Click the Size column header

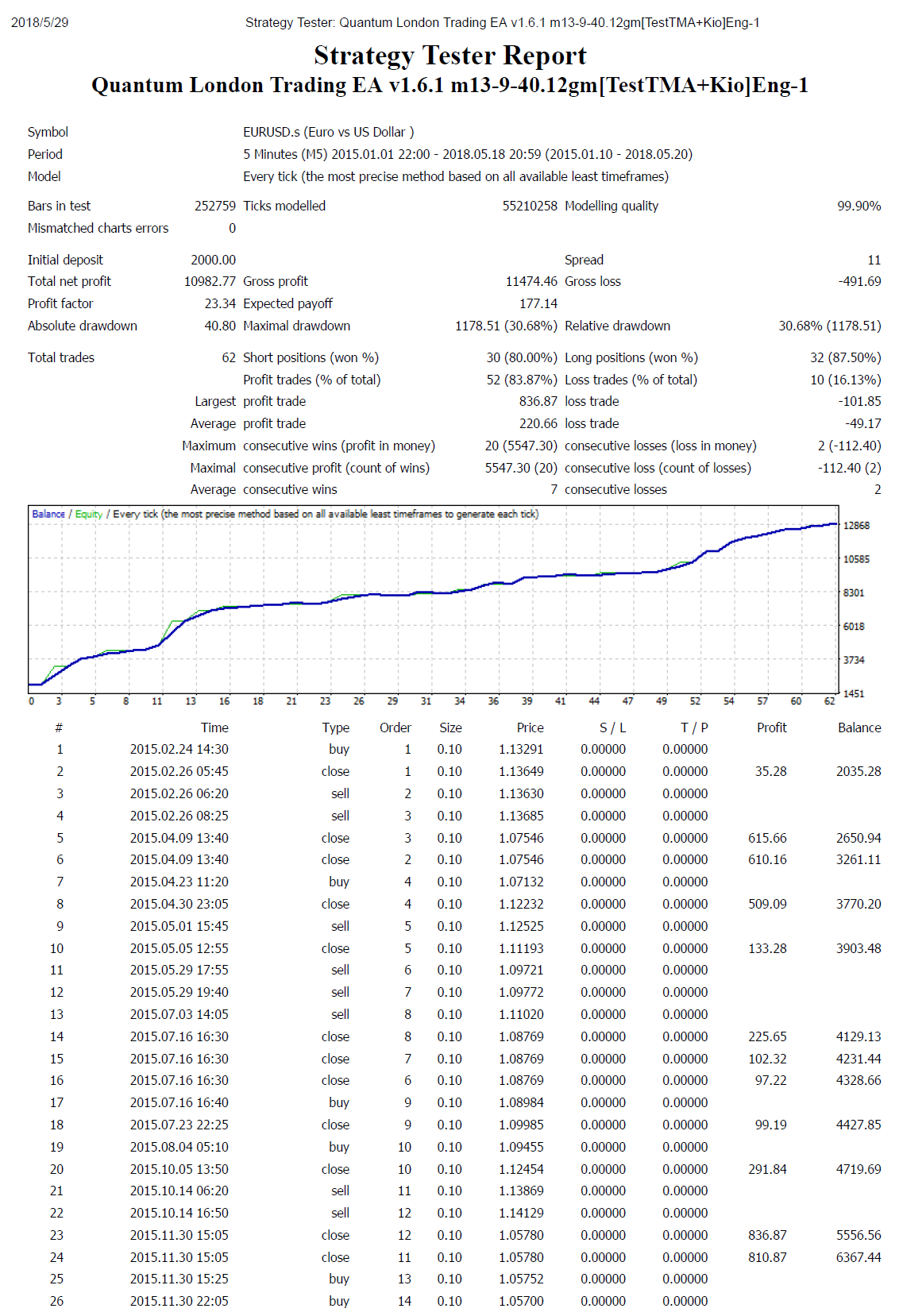point(450,727)
